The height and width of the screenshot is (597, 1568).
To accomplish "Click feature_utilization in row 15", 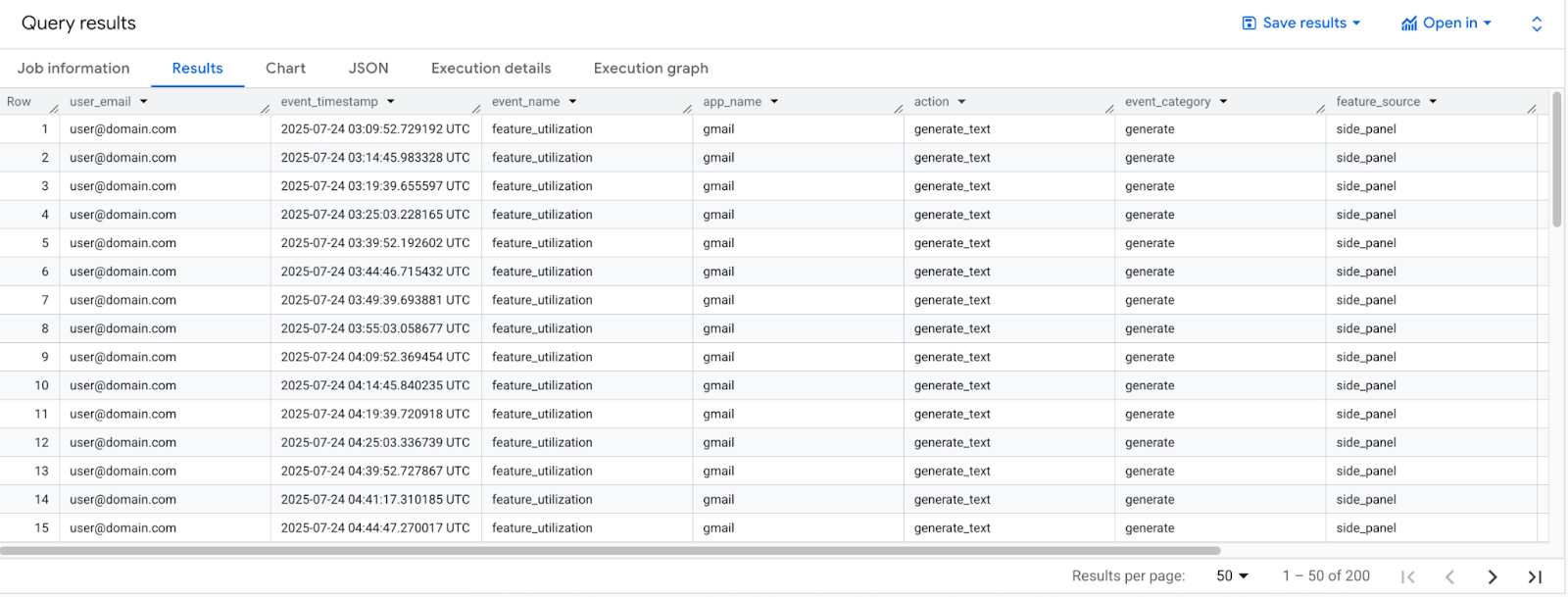I will pyautogui.click(x=542, y=527).
